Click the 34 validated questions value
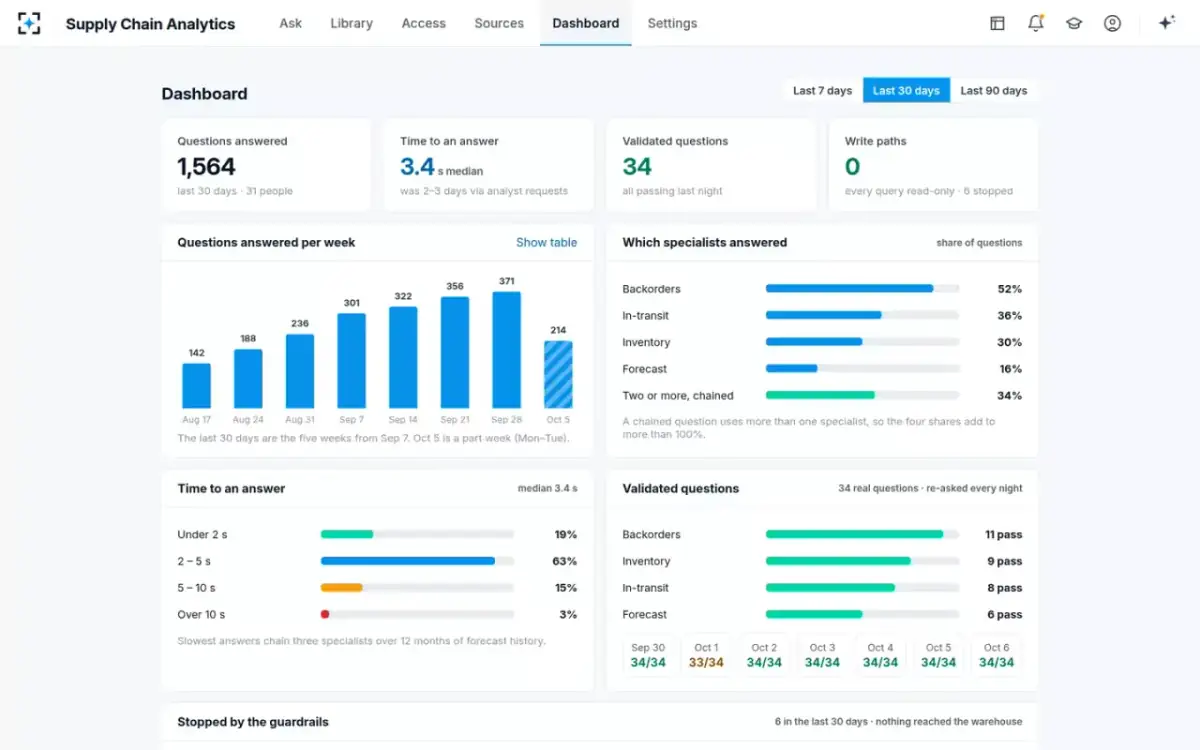The image size is (1200, 750). tap(637, 167)
